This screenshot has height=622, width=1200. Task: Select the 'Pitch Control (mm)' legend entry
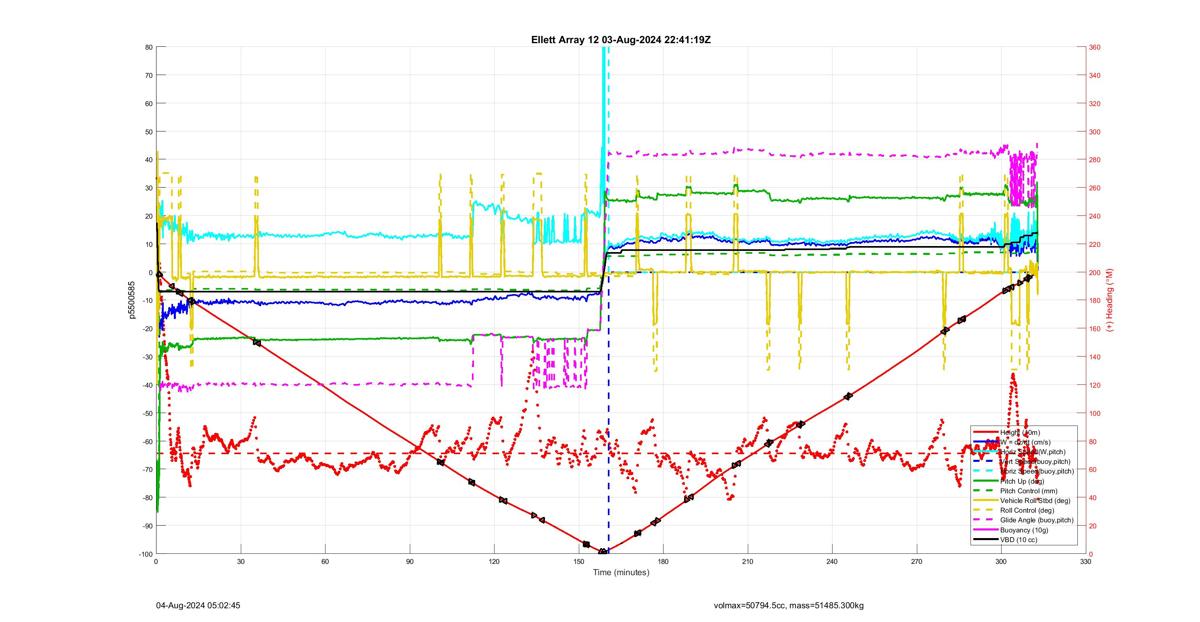coord(1029,491)
